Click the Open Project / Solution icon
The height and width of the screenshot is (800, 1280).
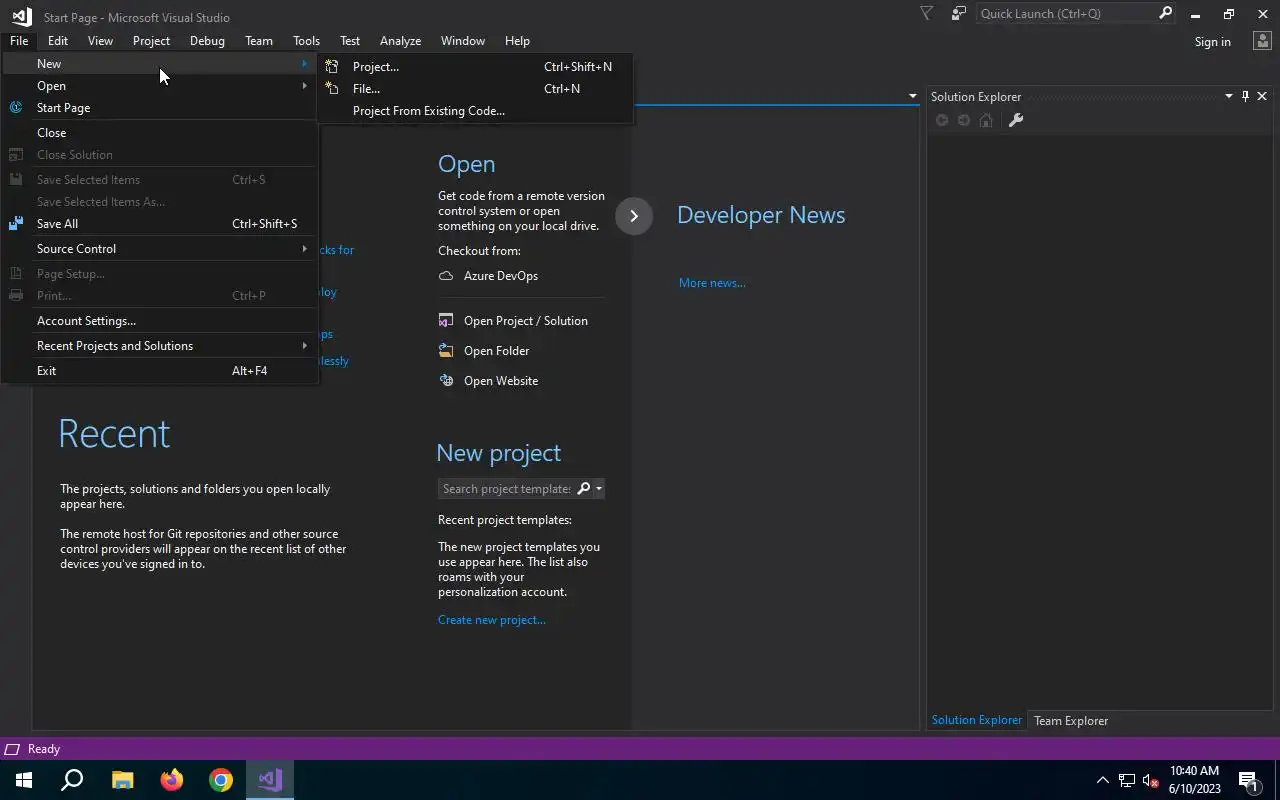446,320
